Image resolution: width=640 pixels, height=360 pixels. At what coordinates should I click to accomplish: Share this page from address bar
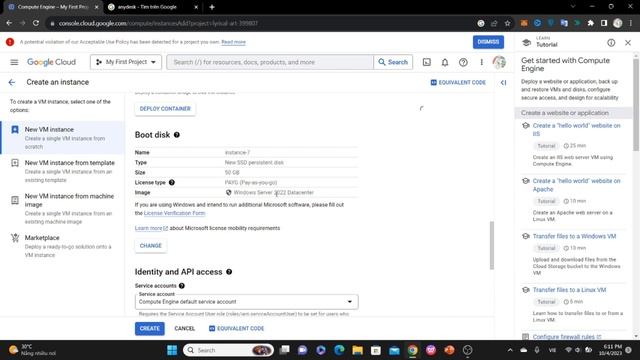[494, 23]
